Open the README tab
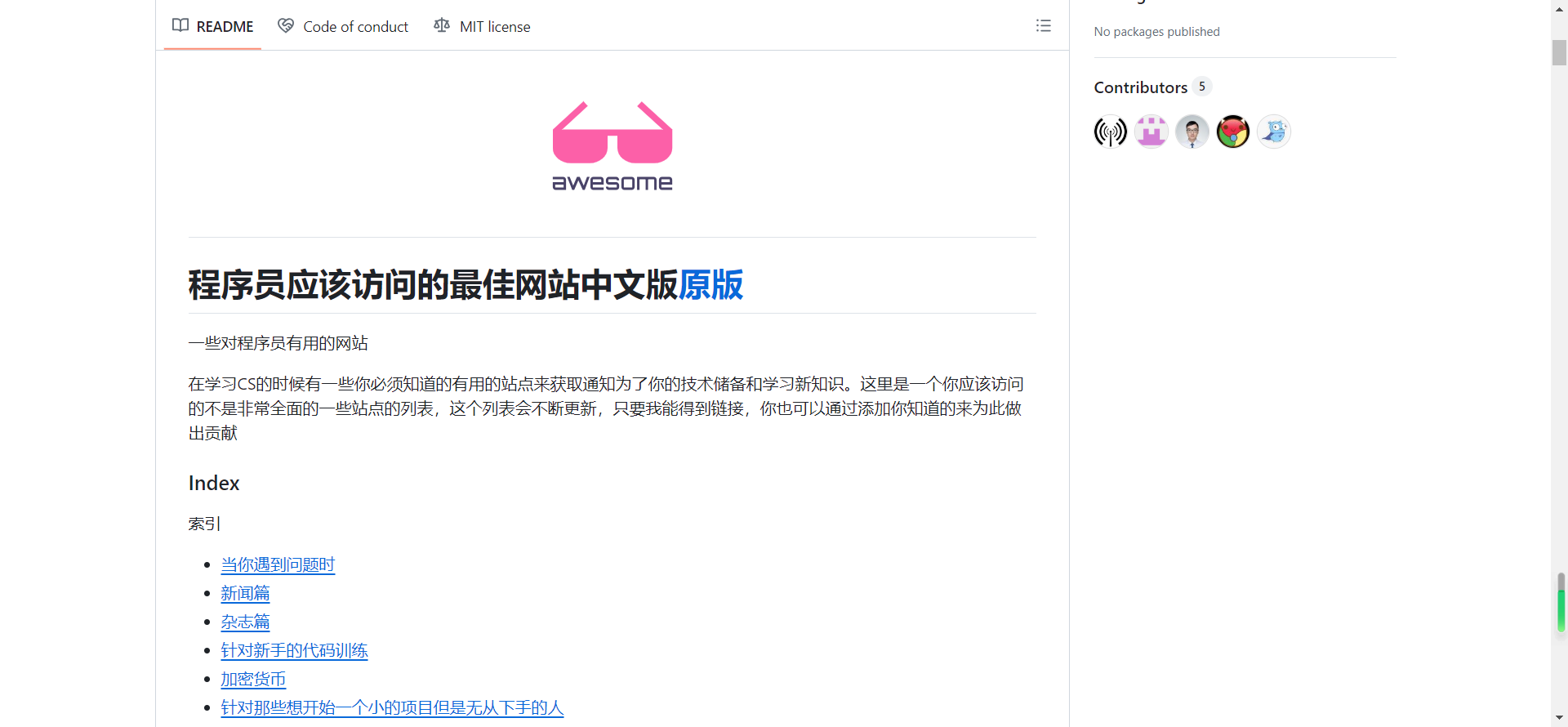The width and height of the screenshot is (1568, 727). 212,26
